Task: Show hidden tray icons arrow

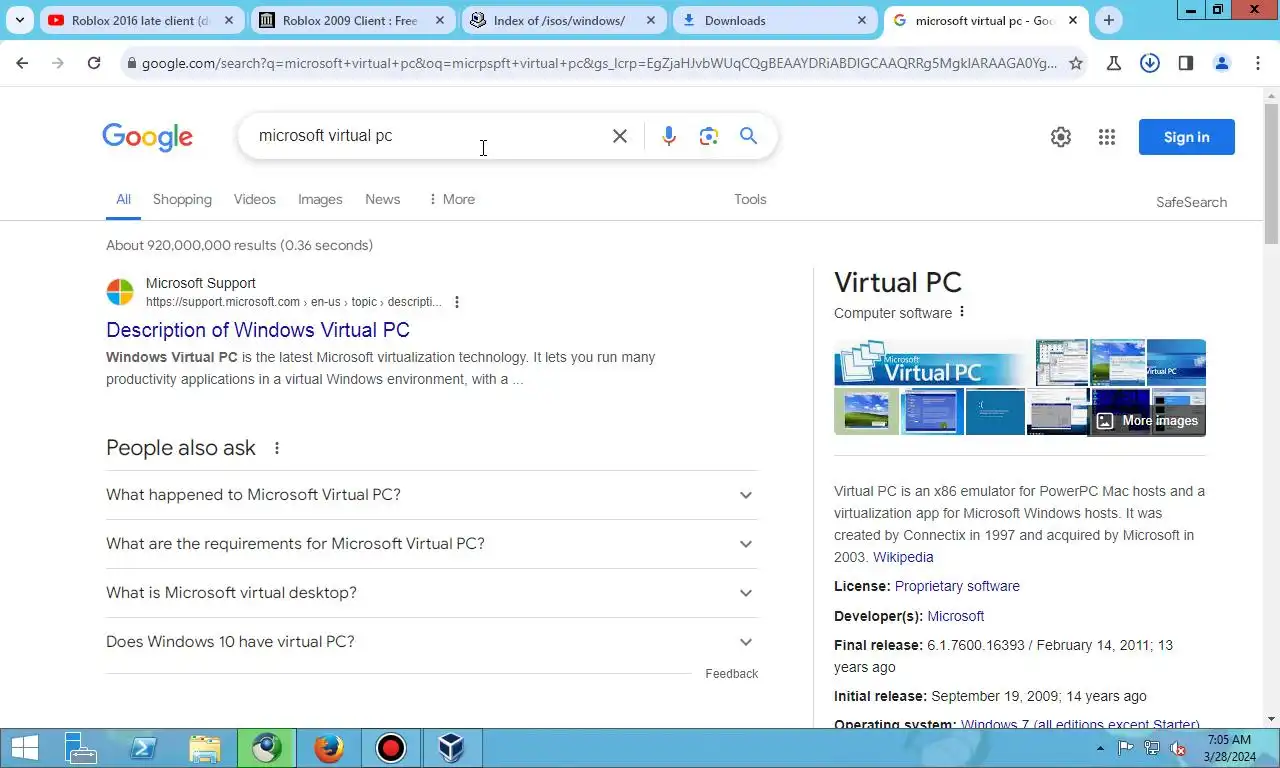Action: (x=1101, y=748)
